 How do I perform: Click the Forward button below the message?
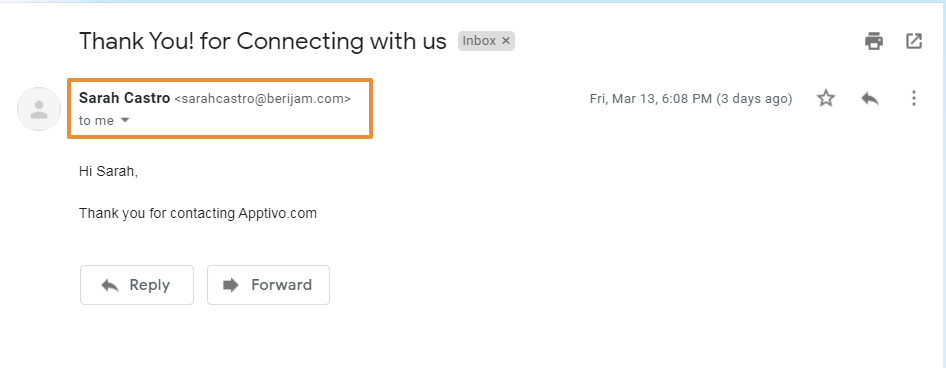click(x=268, y=285)
